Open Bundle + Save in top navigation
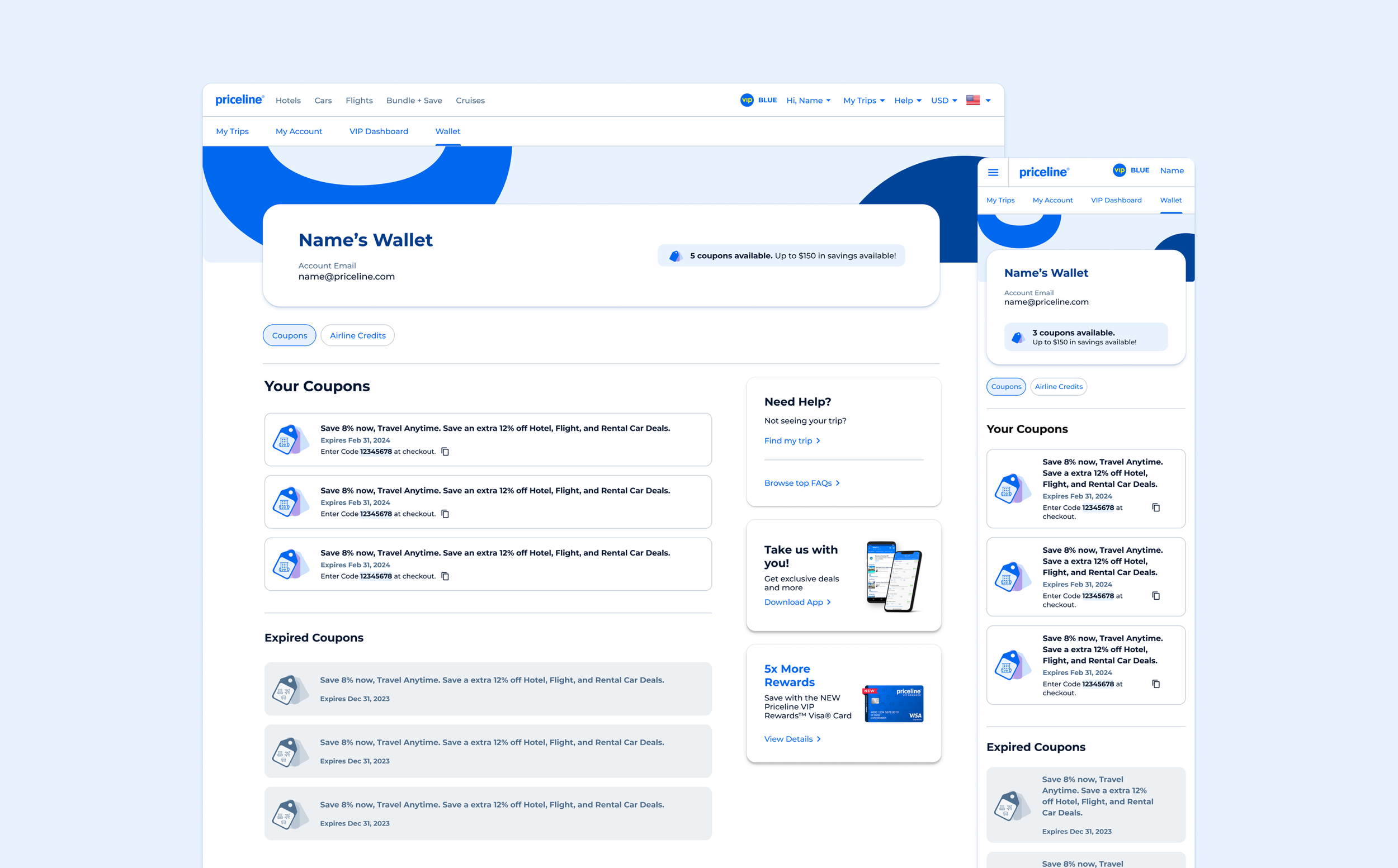Screen dimensions: 1398x868 pyautogui.click(x=414, y=101)
